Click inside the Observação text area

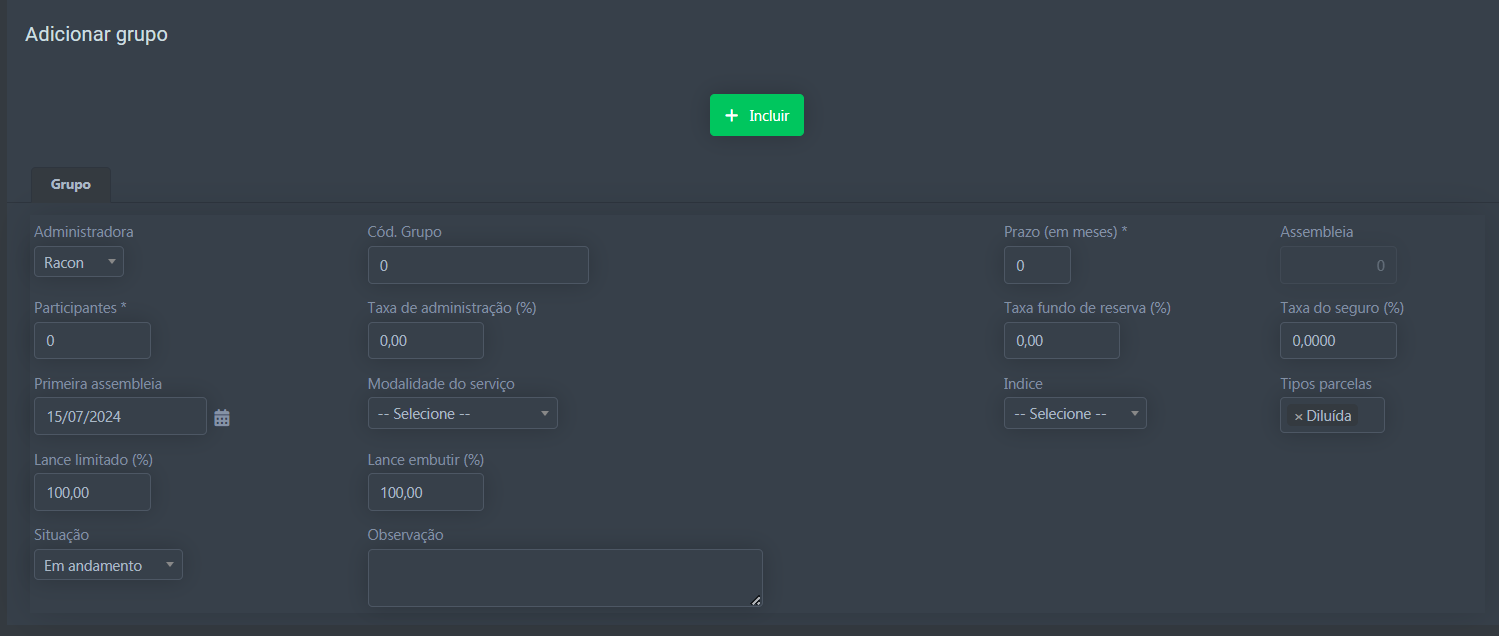point(564,577)
